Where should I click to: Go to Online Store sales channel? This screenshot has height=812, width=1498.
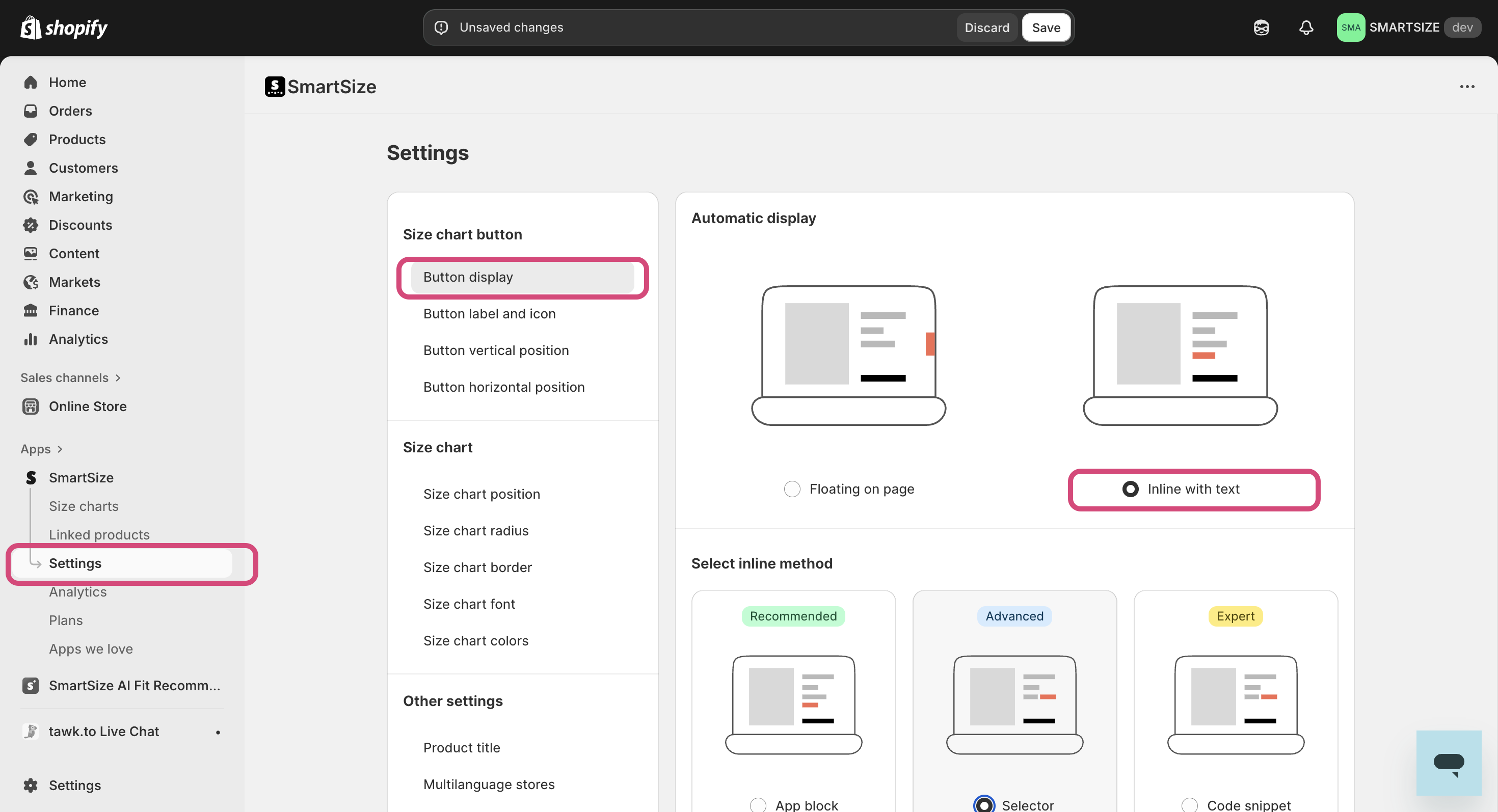point(87,407)
